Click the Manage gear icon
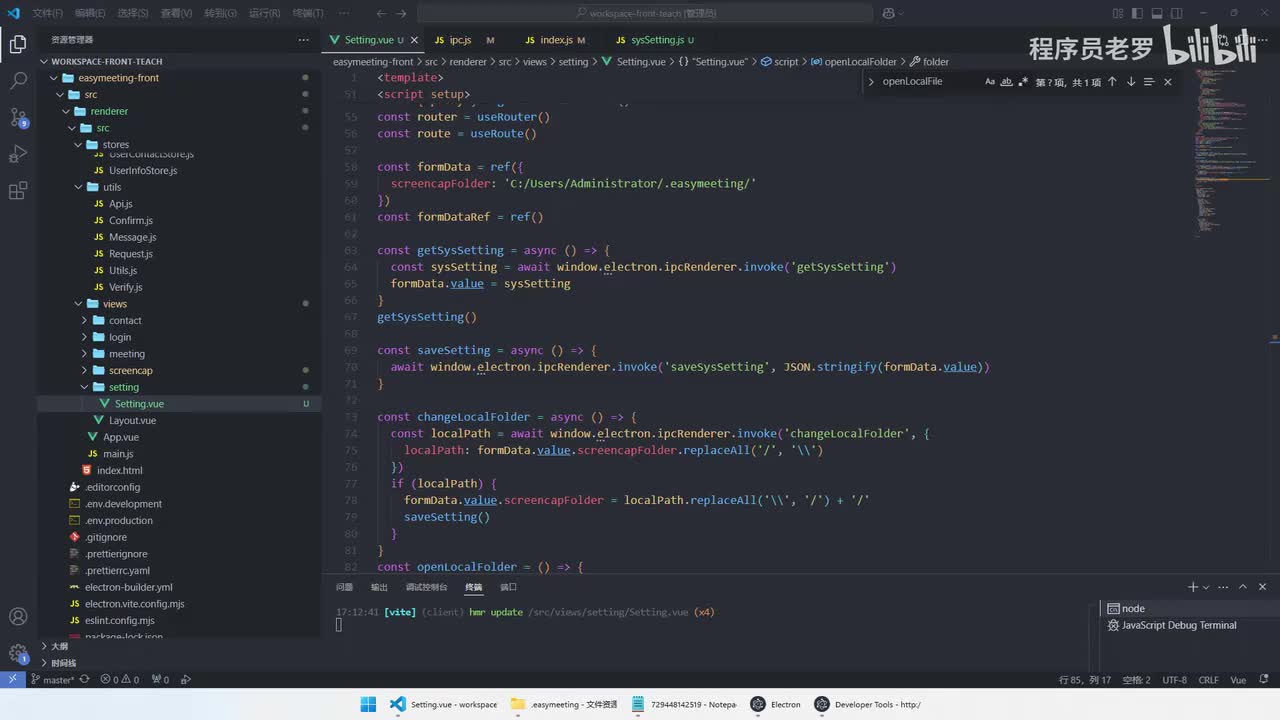 (x=18, y=653)
